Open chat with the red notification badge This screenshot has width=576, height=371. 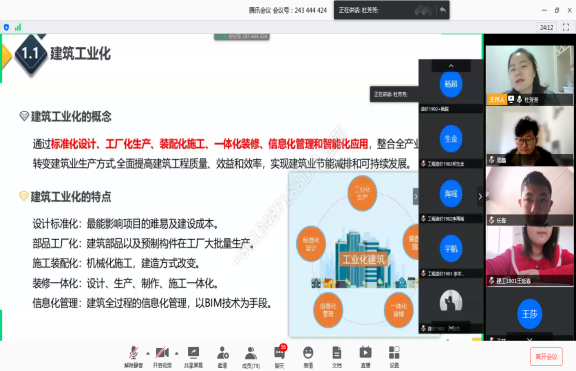[x=280, y=357]
